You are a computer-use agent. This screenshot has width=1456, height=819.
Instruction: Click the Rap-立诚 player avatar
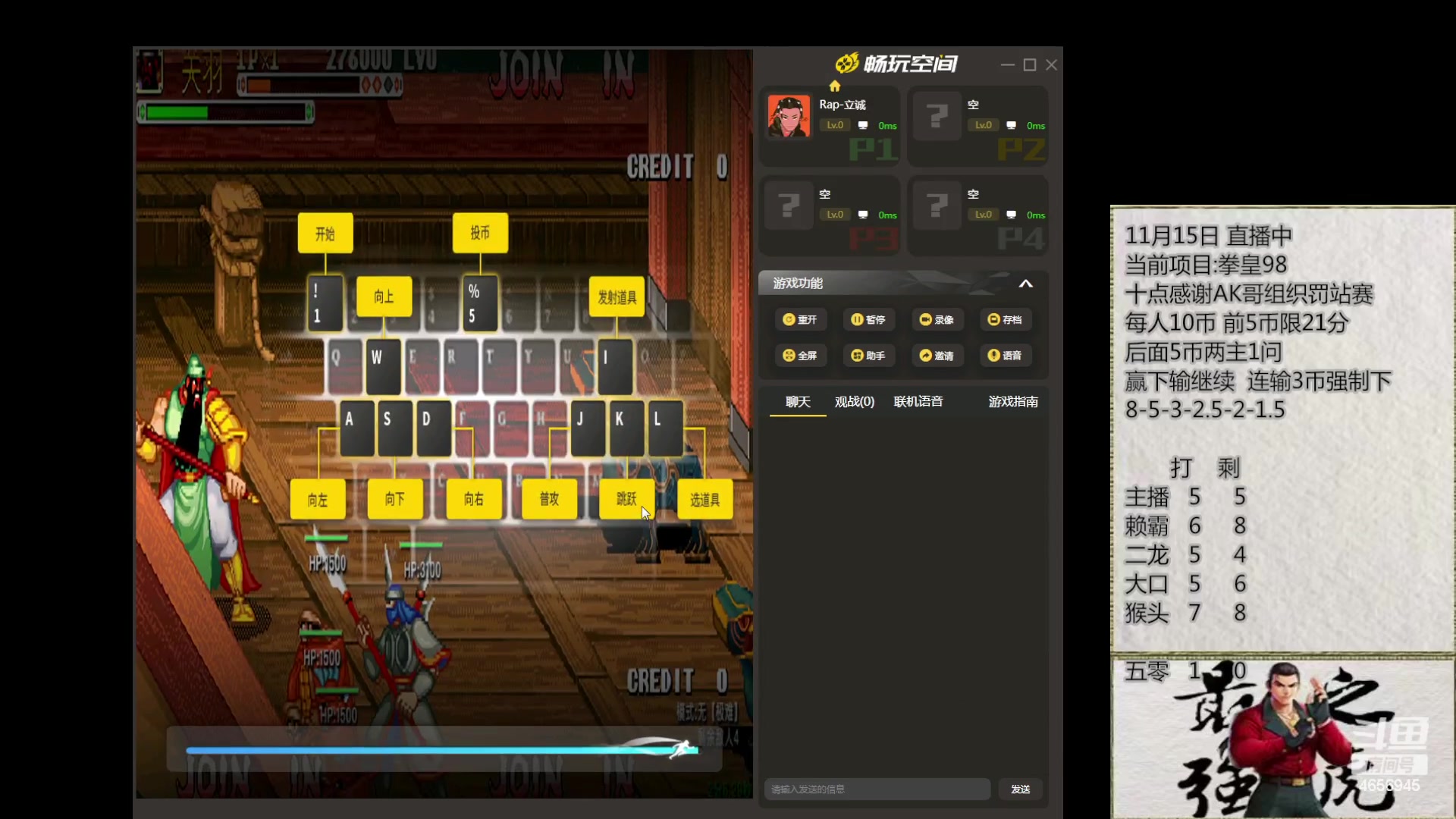pyautogui.click(x=789, y=116)
